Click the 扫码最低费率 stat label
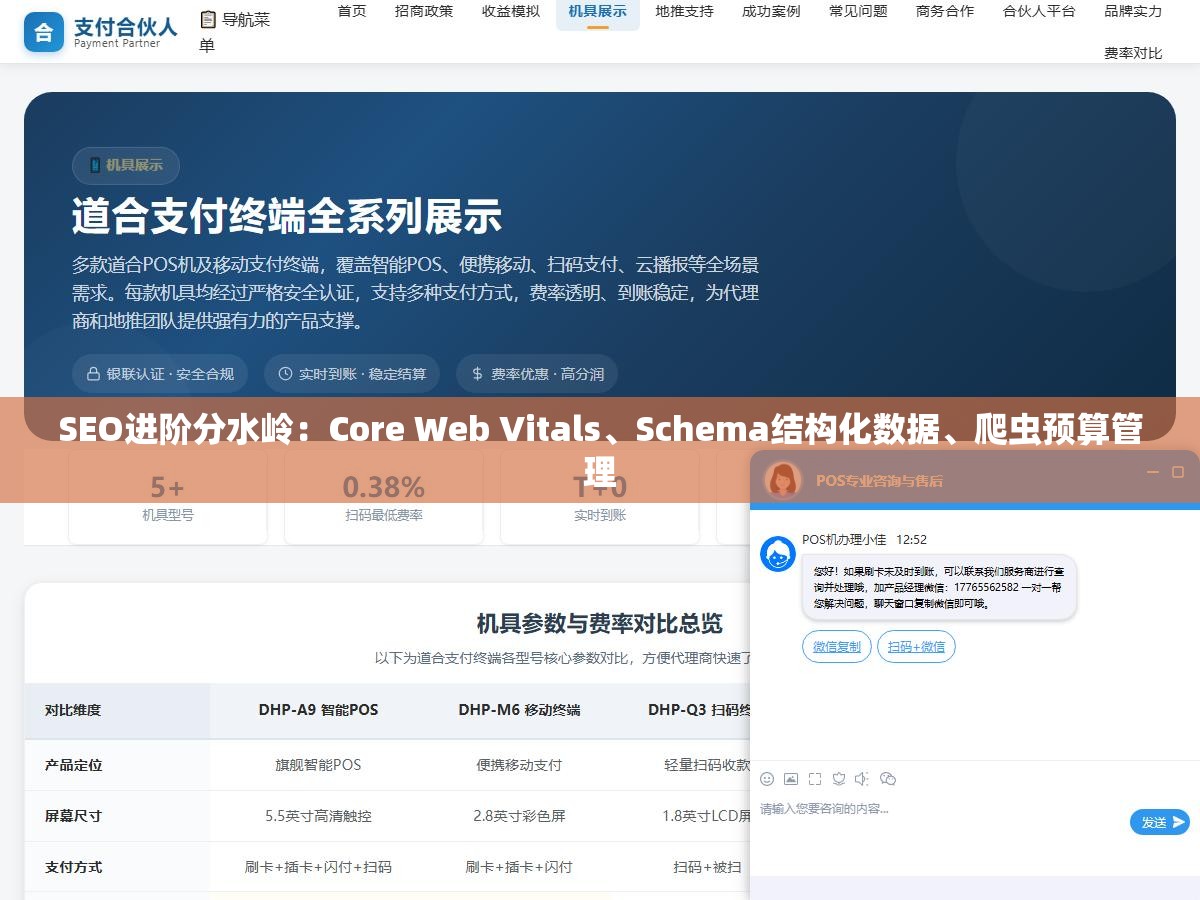 pyautogui.click(x=384, y=515)
